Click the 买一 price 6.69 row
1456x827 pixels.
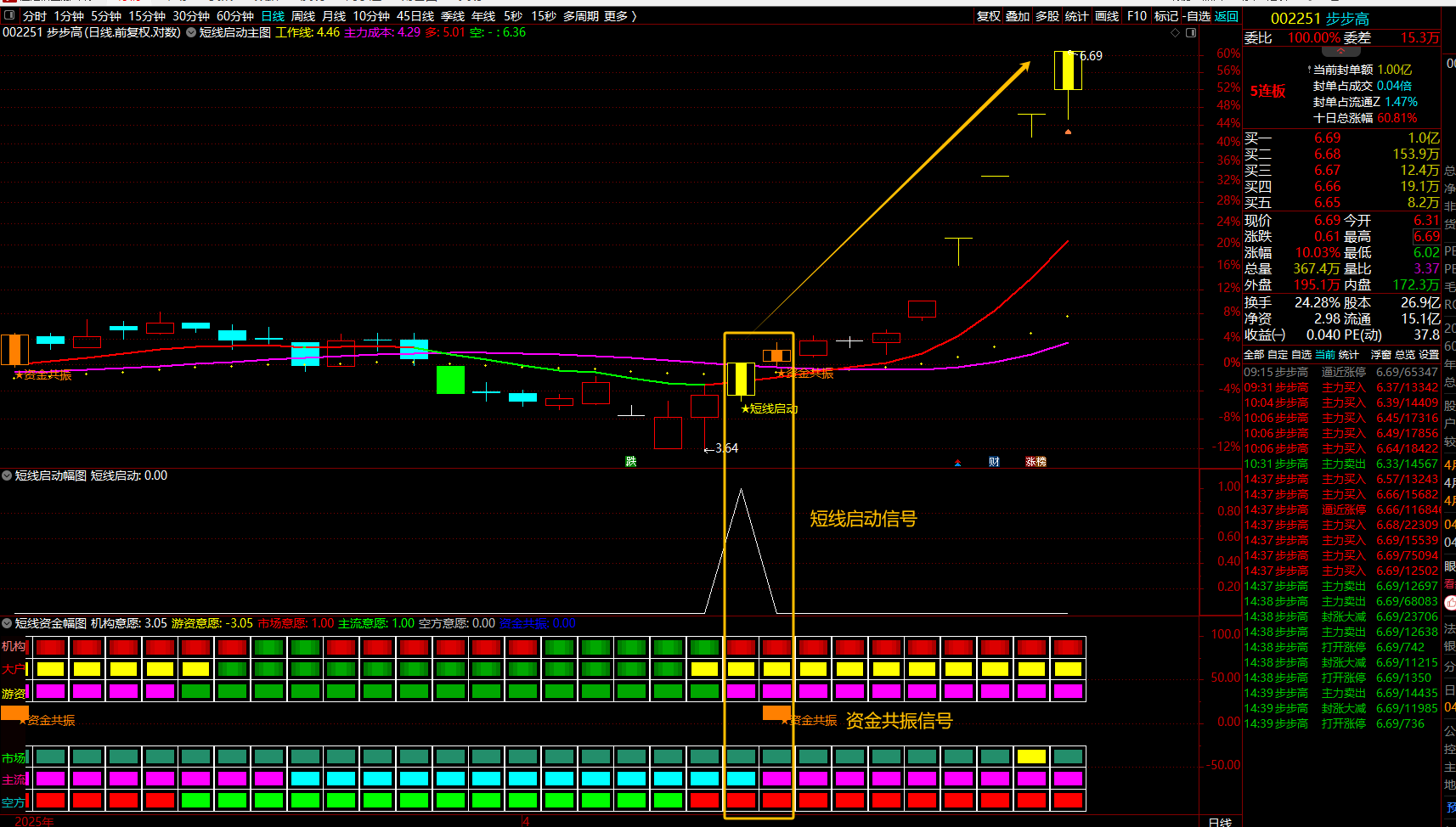coord(1342,138)
